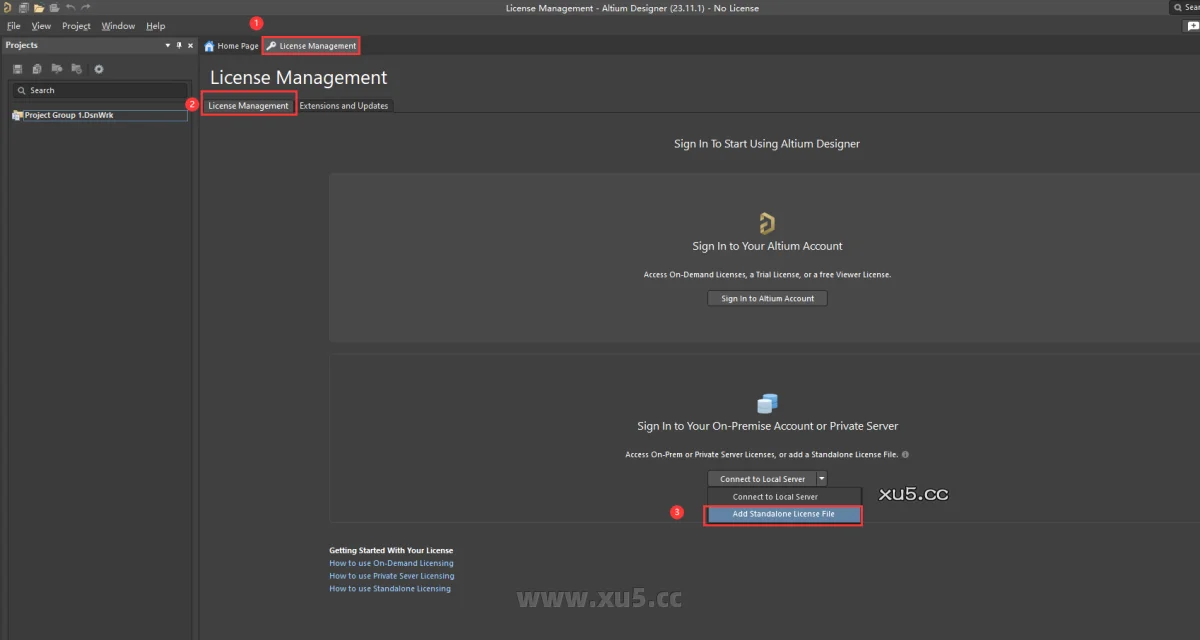
Task: Click the Undo arrow in title bar
Action: coord(70,8)
